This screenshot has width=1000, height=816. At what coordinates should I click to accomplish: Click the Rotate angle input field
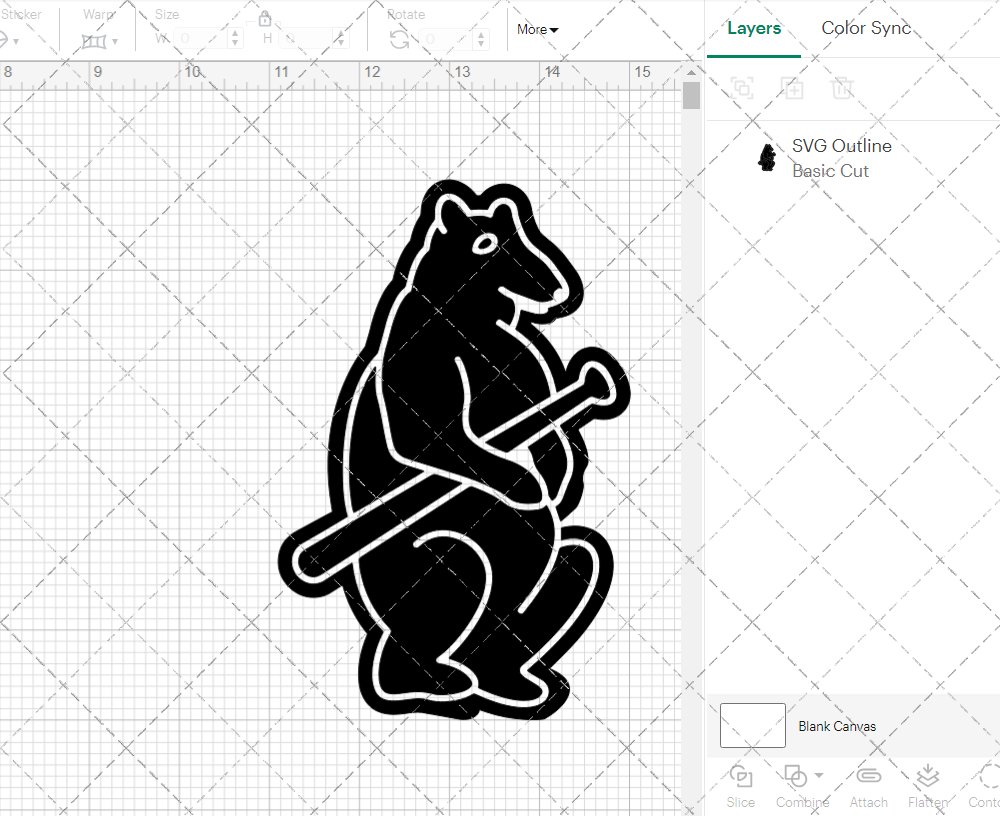(x=446, y=39)
